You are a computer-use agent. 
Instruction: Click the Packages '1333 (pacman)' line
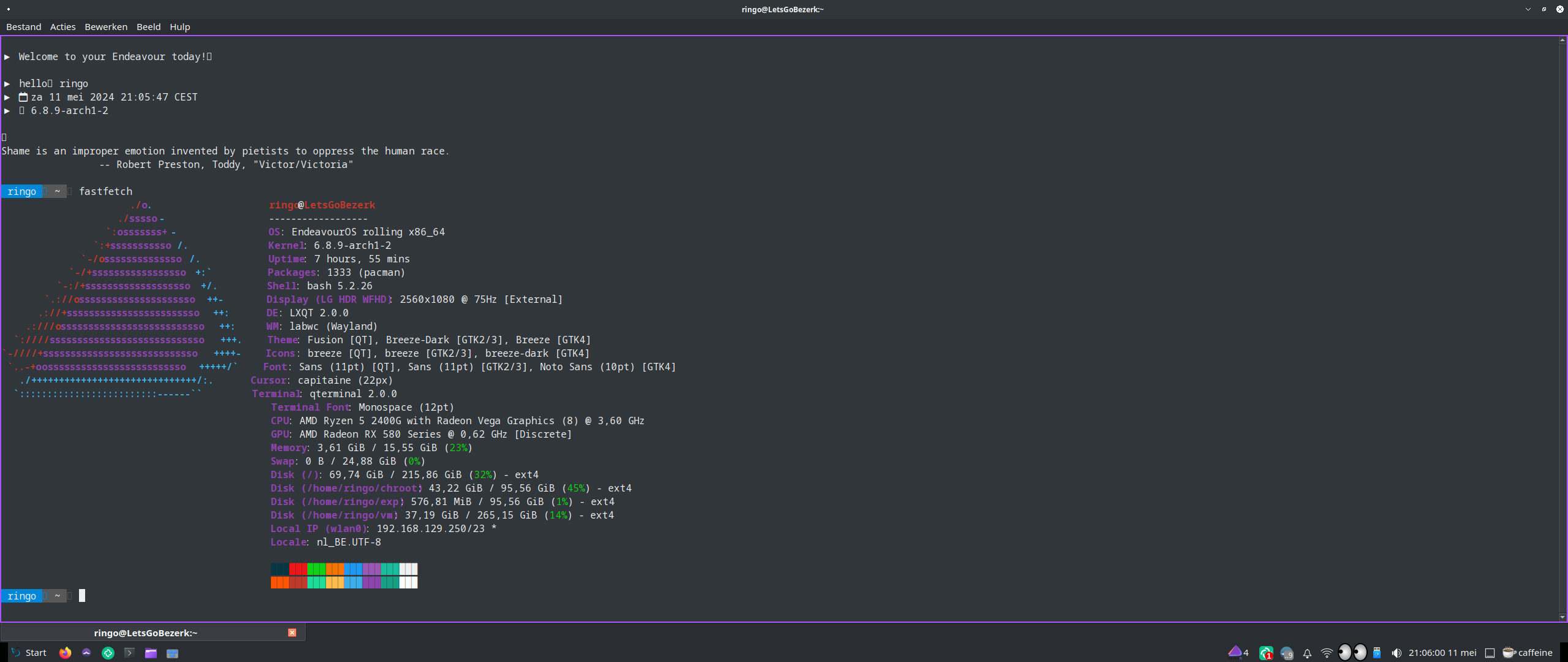pyautogui.click(x=336, y=272)
